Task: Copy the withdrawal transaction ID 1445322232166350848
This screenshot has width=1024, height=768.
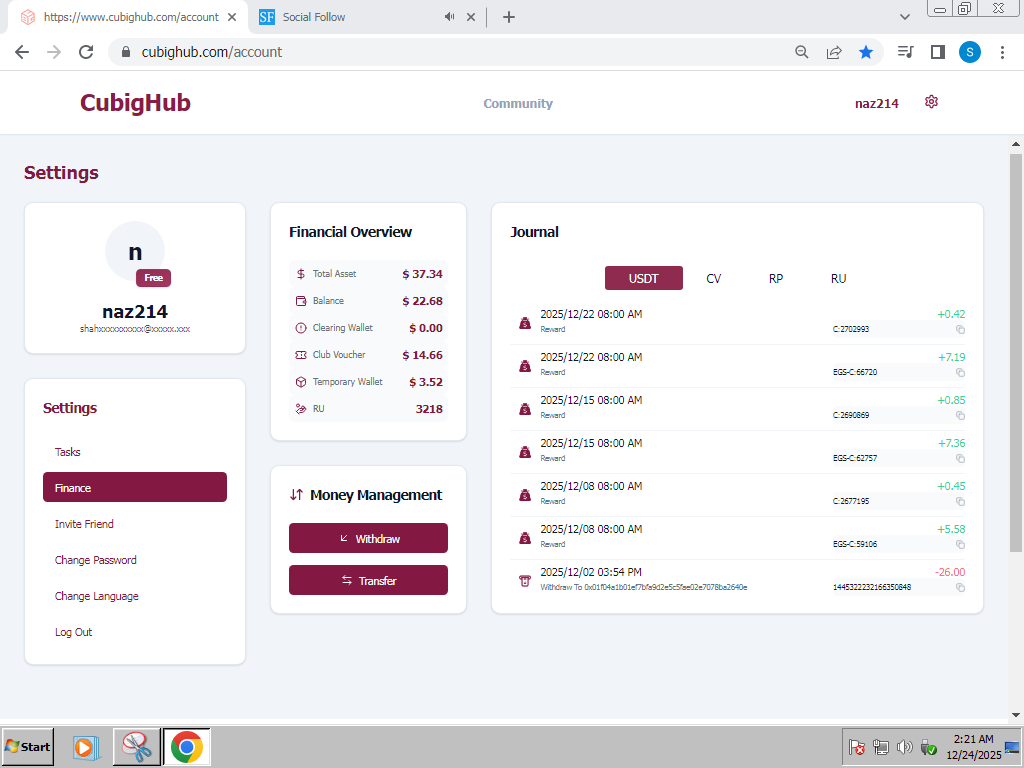Action: [960, 587]
